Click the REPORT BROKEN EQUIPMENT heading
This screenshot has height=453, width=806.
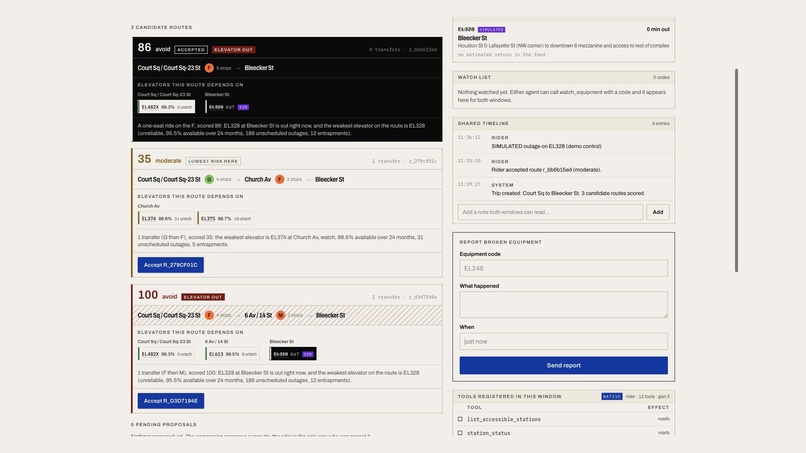pyautogui.click(x=501, y=242)
